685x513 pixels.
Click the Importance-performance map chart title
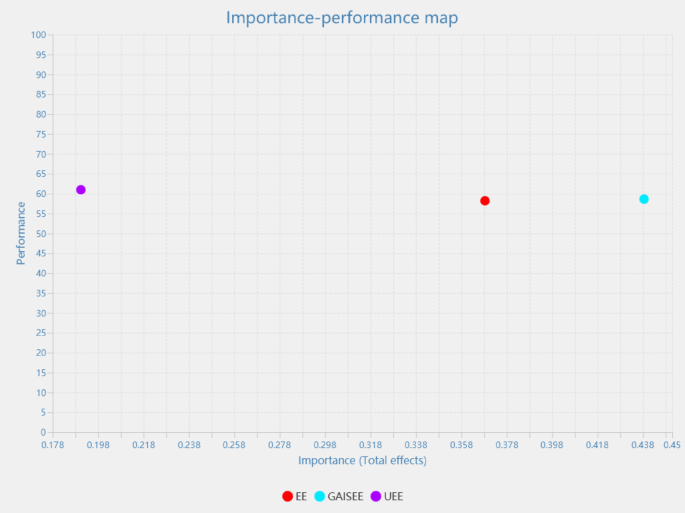(342, 17)
